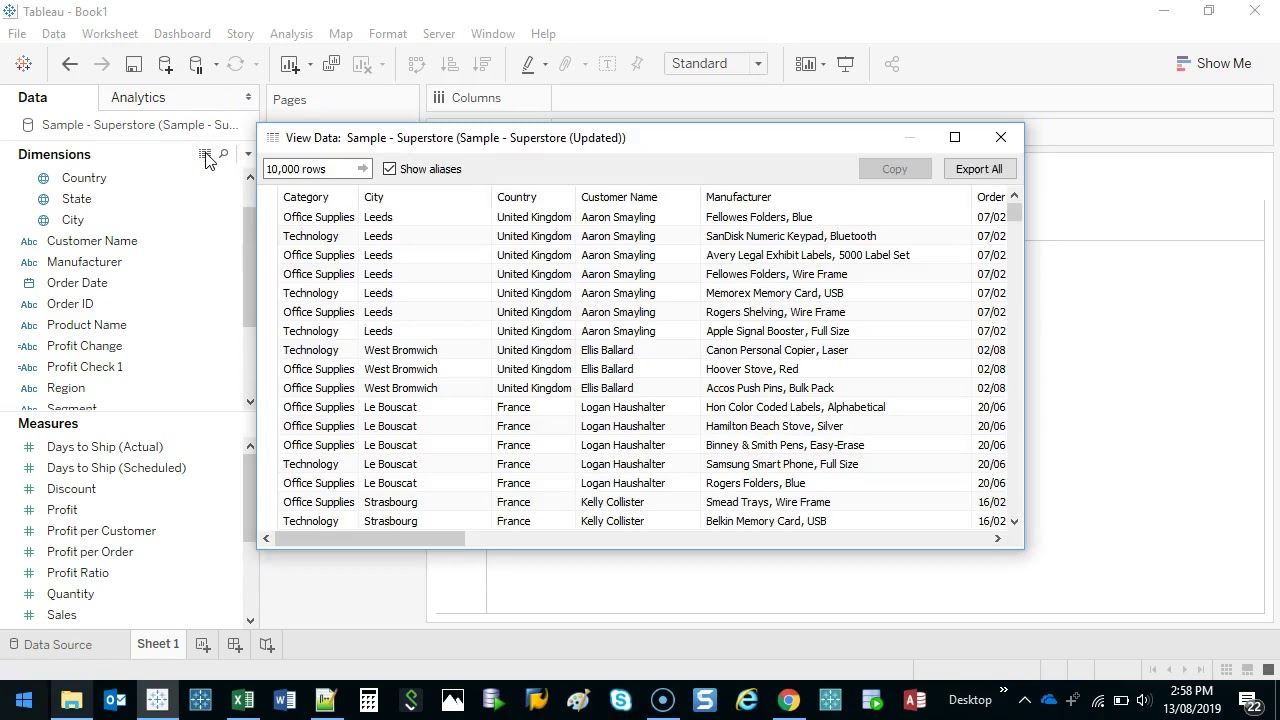
Task: Click the Sample - Superstore data source icon
Action: [x=28, y=125]
